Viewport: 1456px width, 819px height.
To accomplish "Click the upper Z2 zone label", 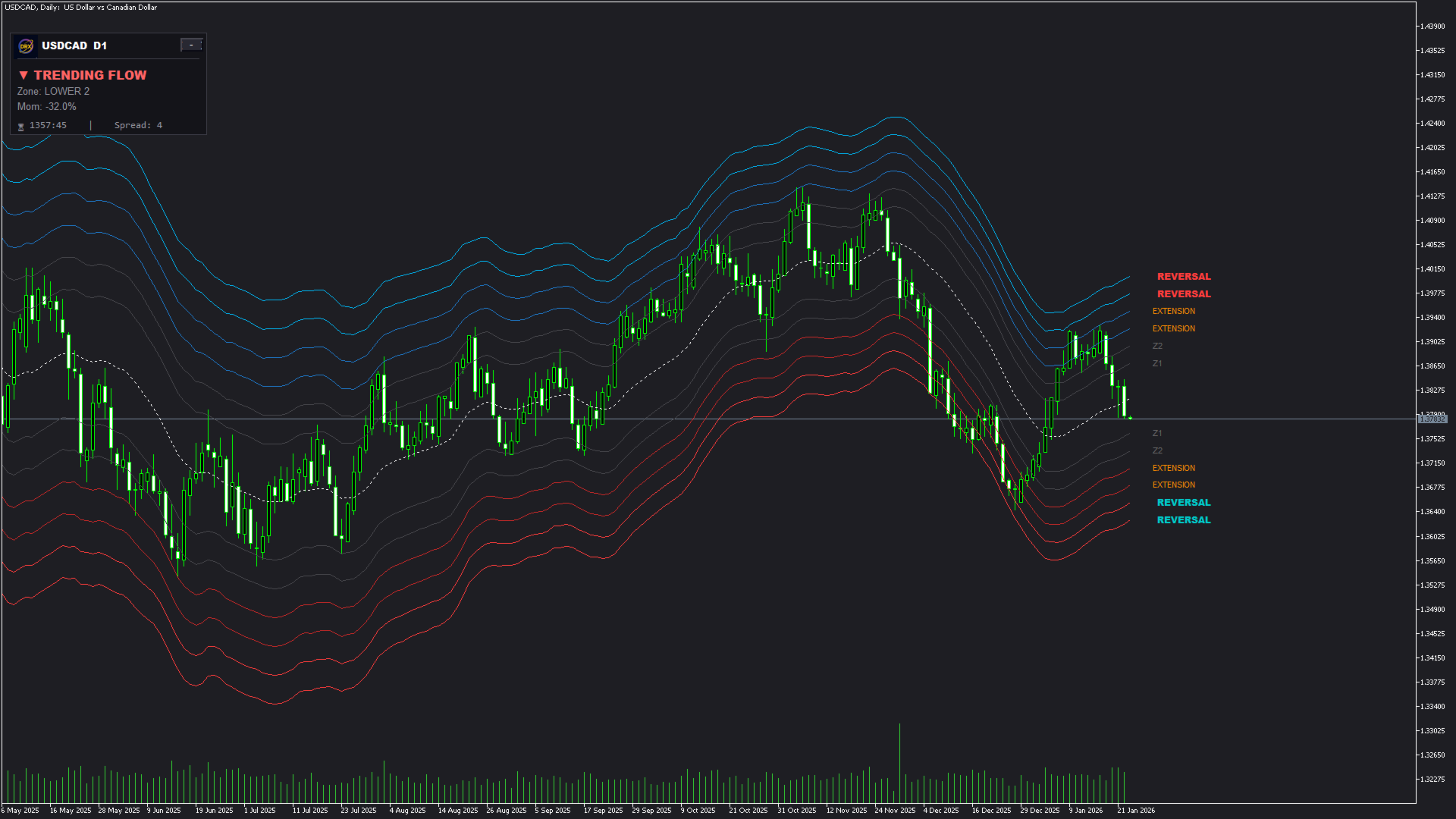I will (x=1157, y=347).
